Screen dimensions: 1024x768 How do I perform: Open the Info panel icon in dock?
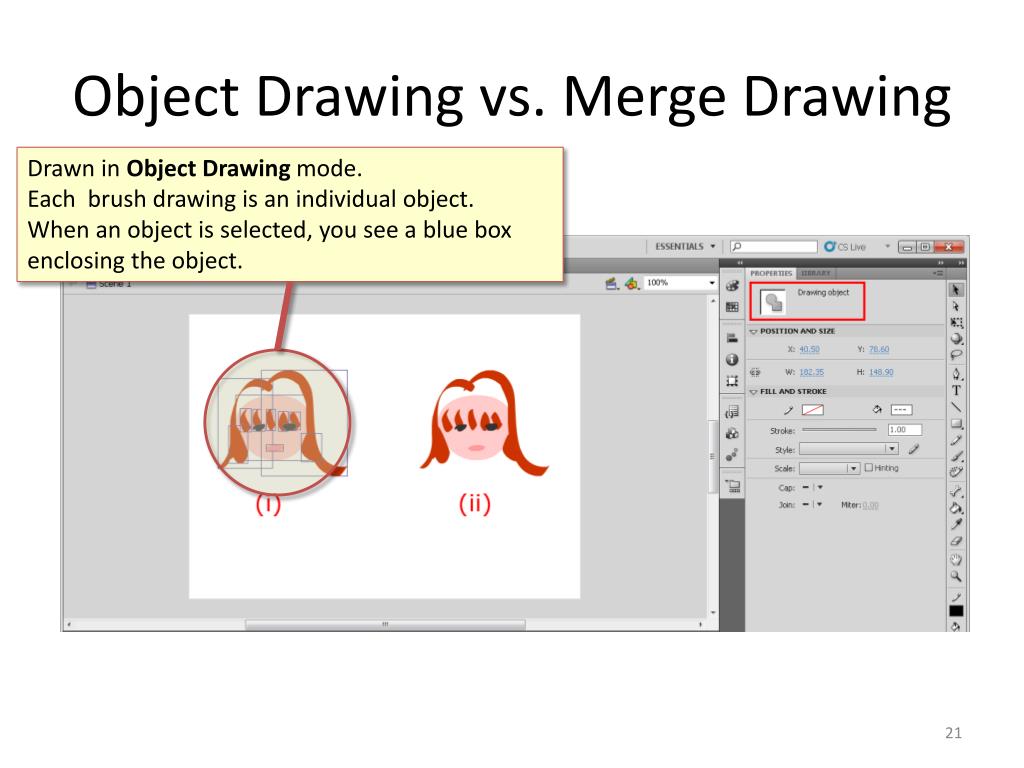(x=732, y=359)
